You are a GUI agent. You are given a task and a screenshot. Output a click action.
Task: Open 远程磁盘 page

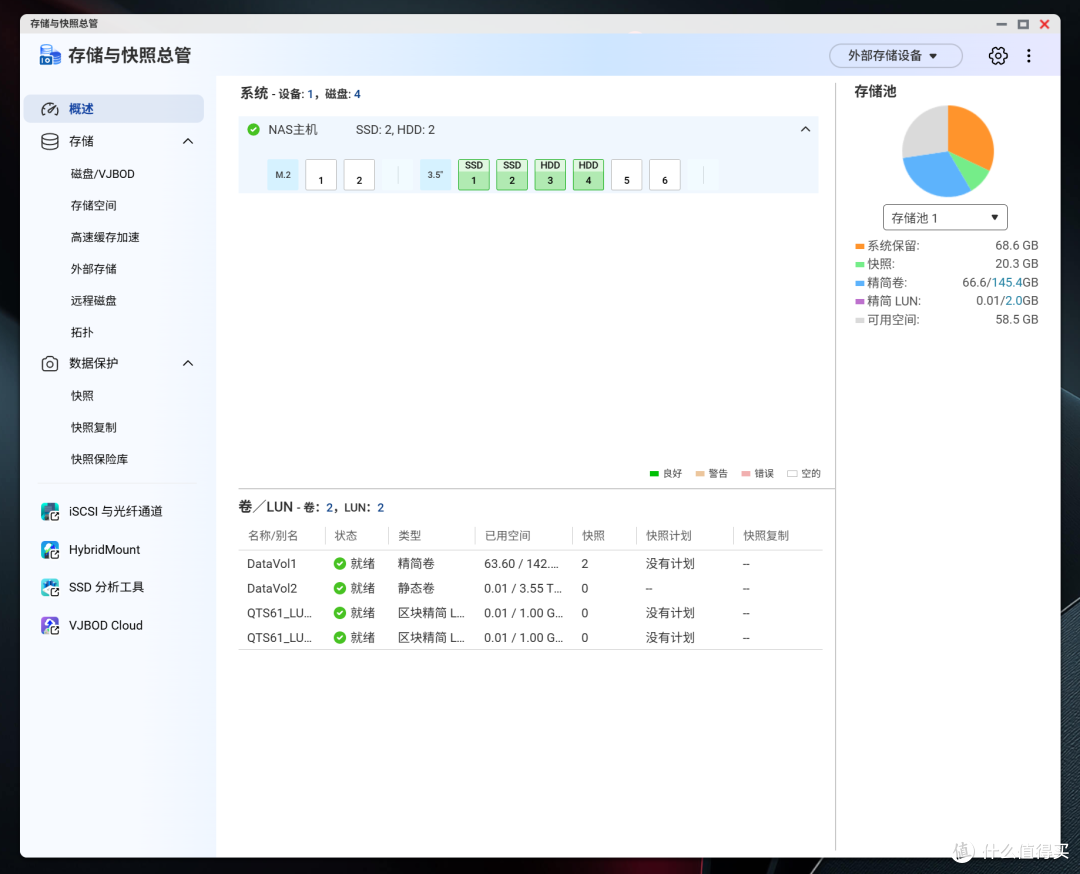[94, 300]
